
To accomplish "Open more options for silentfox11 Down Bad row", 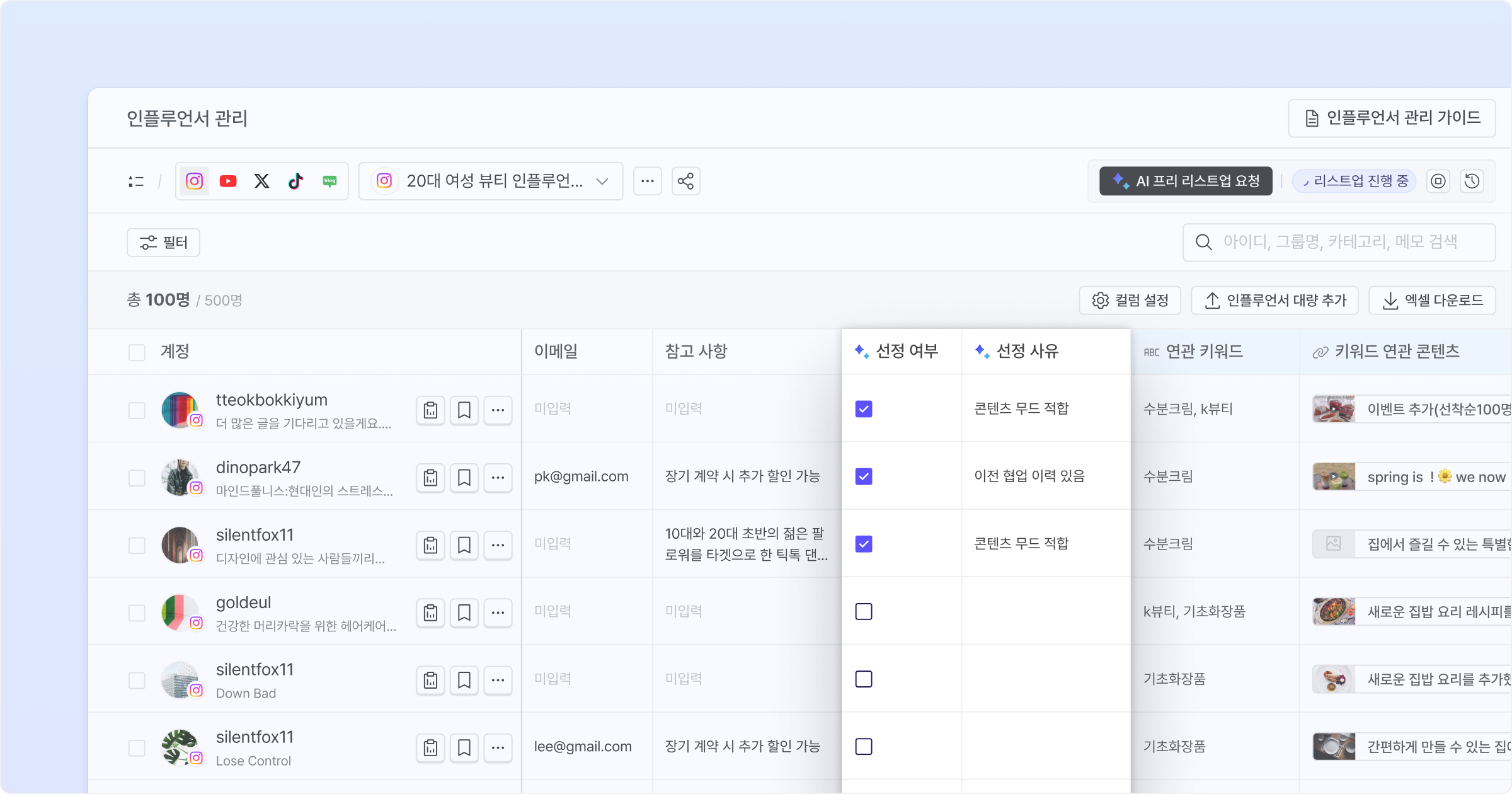I will (x=498, y=681).
